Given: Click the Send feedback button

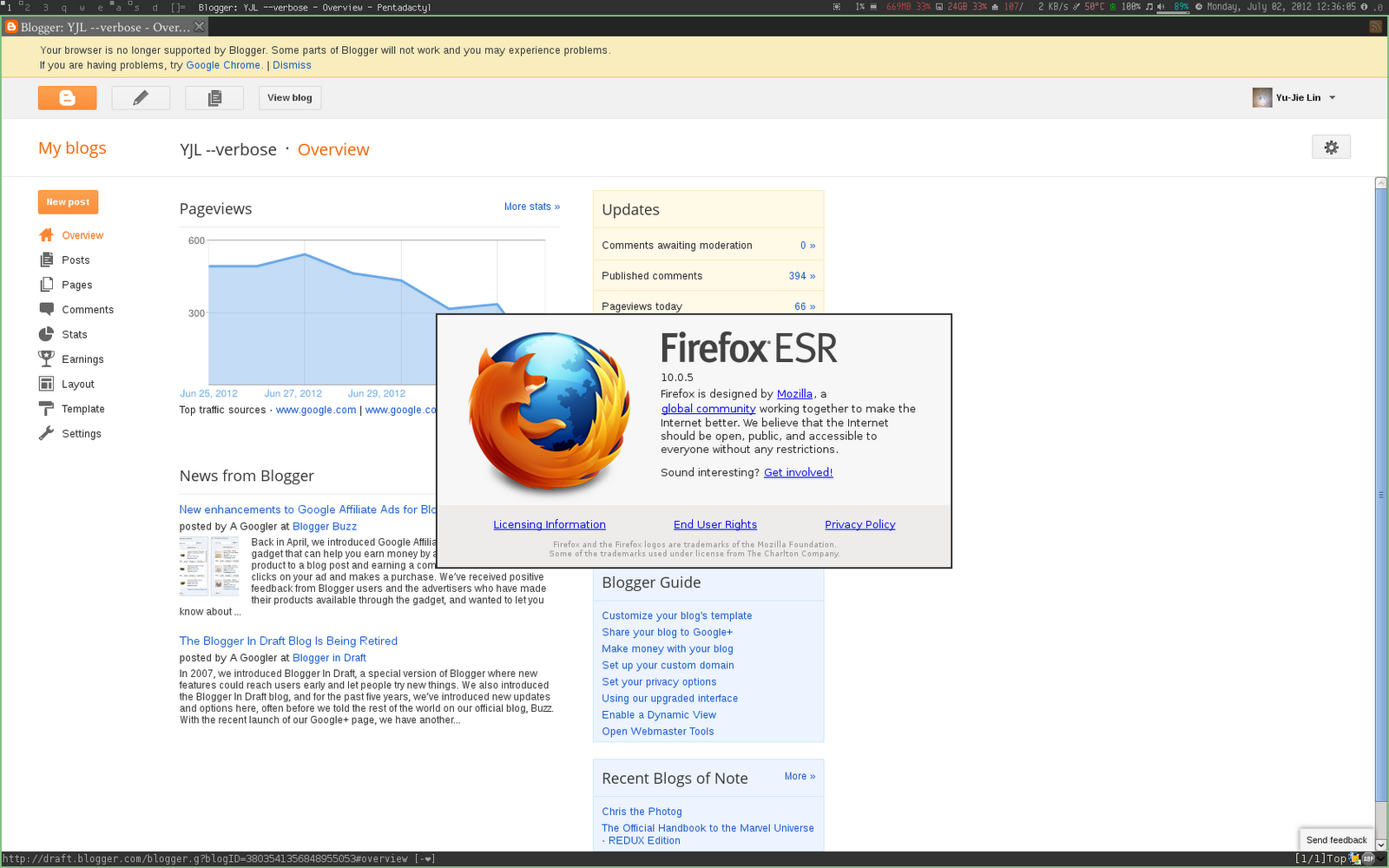Looking at the screenshot, I should [1336, 840].
